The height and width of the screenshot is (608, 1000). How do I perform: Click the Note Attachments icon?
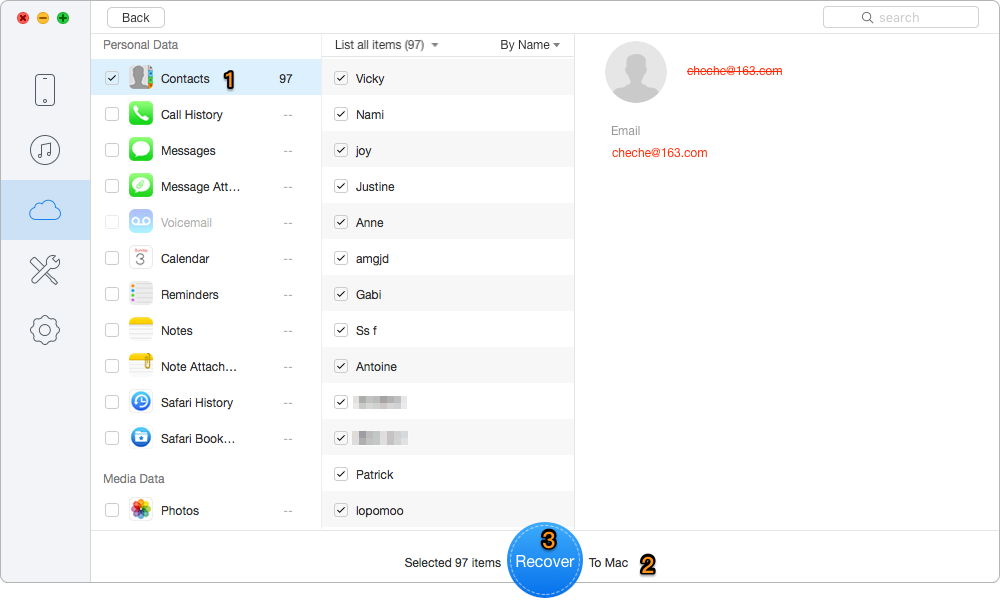pyautogui.click(x=141, y=366)
